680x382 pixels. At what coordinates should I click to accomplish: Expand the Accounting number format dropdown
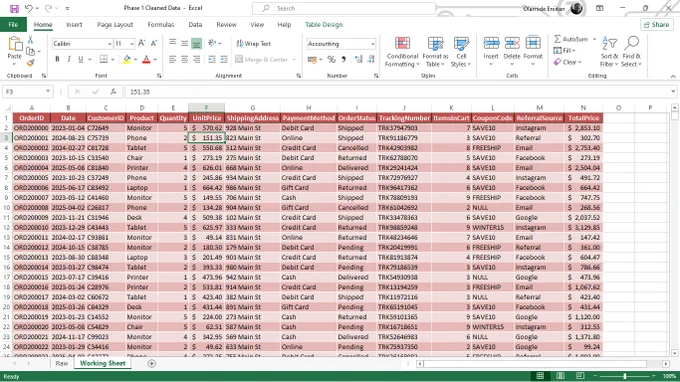373,44
